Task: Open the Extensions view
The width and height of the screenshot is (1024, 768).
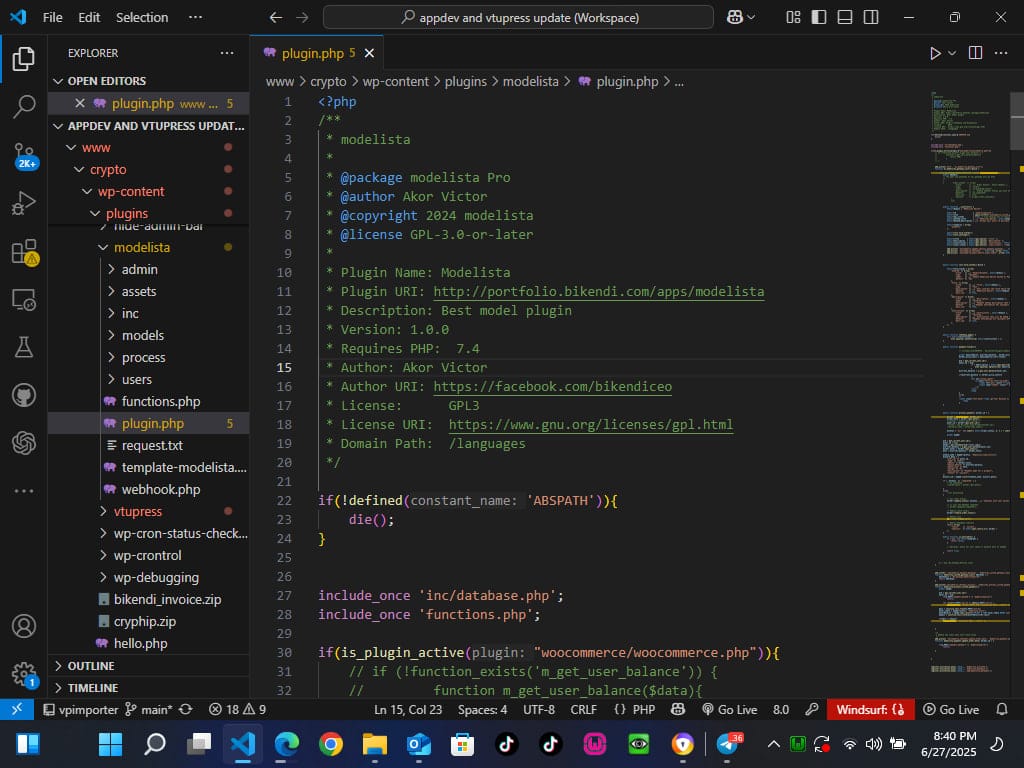Action: click(x=24, y=252)
